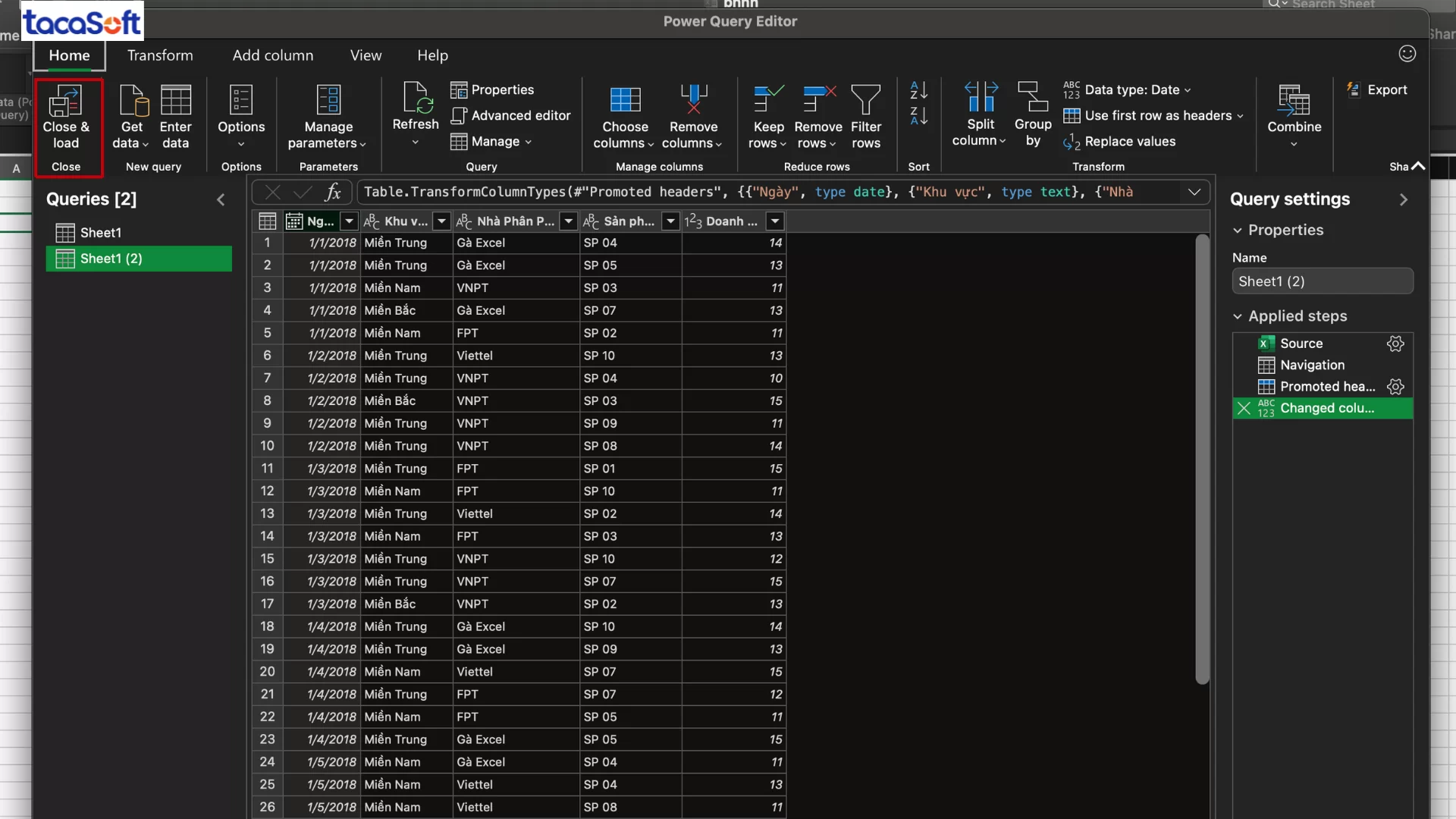Collapse the Applied steps section
The width and height of the screenshot is (1456, 819).
(1238, 316)
